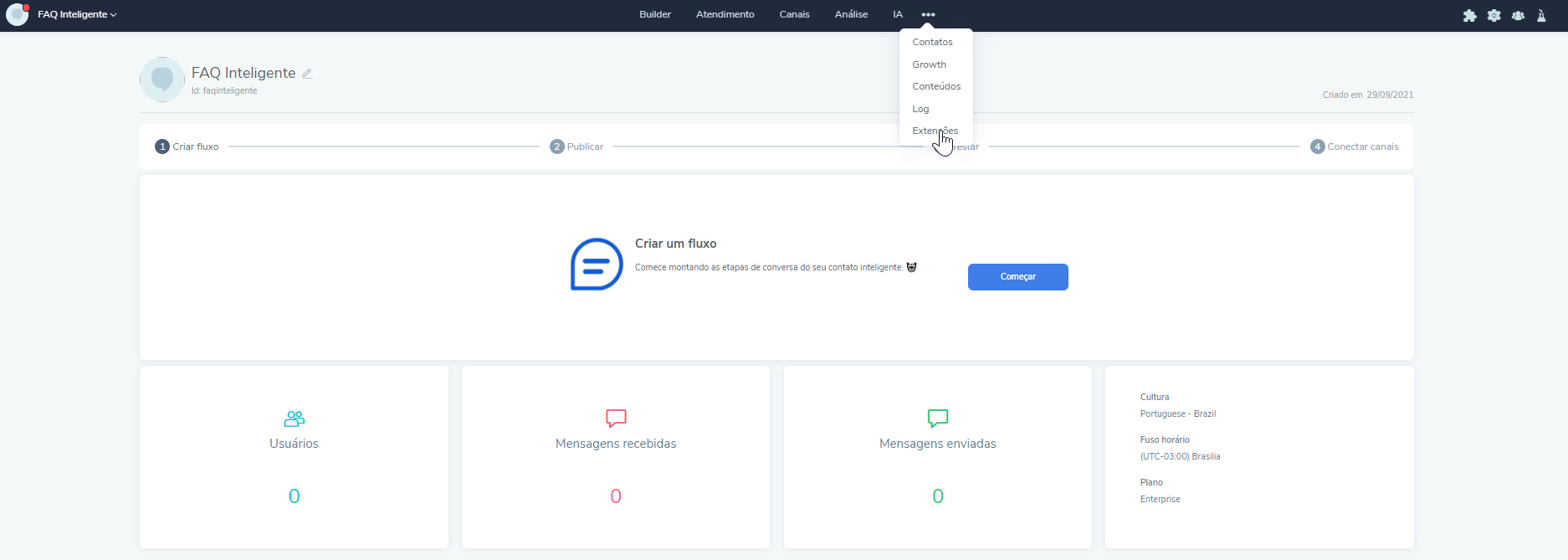Click the blue chat bubble flow icon
Viewport: 1568px width, 560px height.
click(597, 265)
